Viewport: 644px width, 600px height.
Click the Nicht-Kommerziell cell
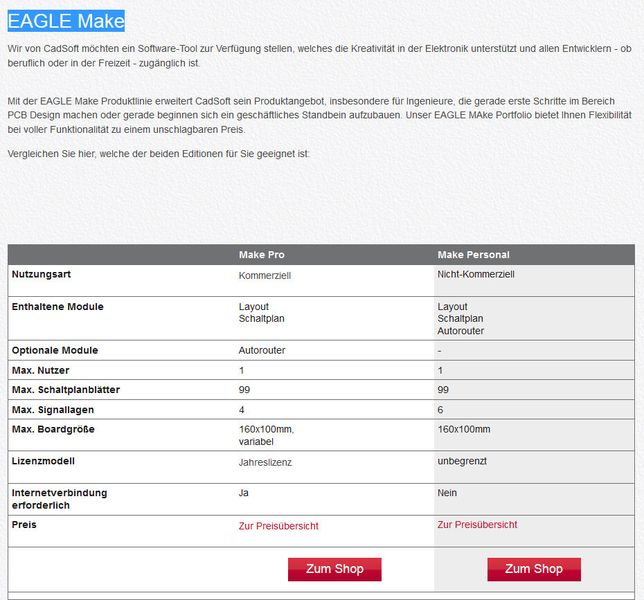[476, 274]
